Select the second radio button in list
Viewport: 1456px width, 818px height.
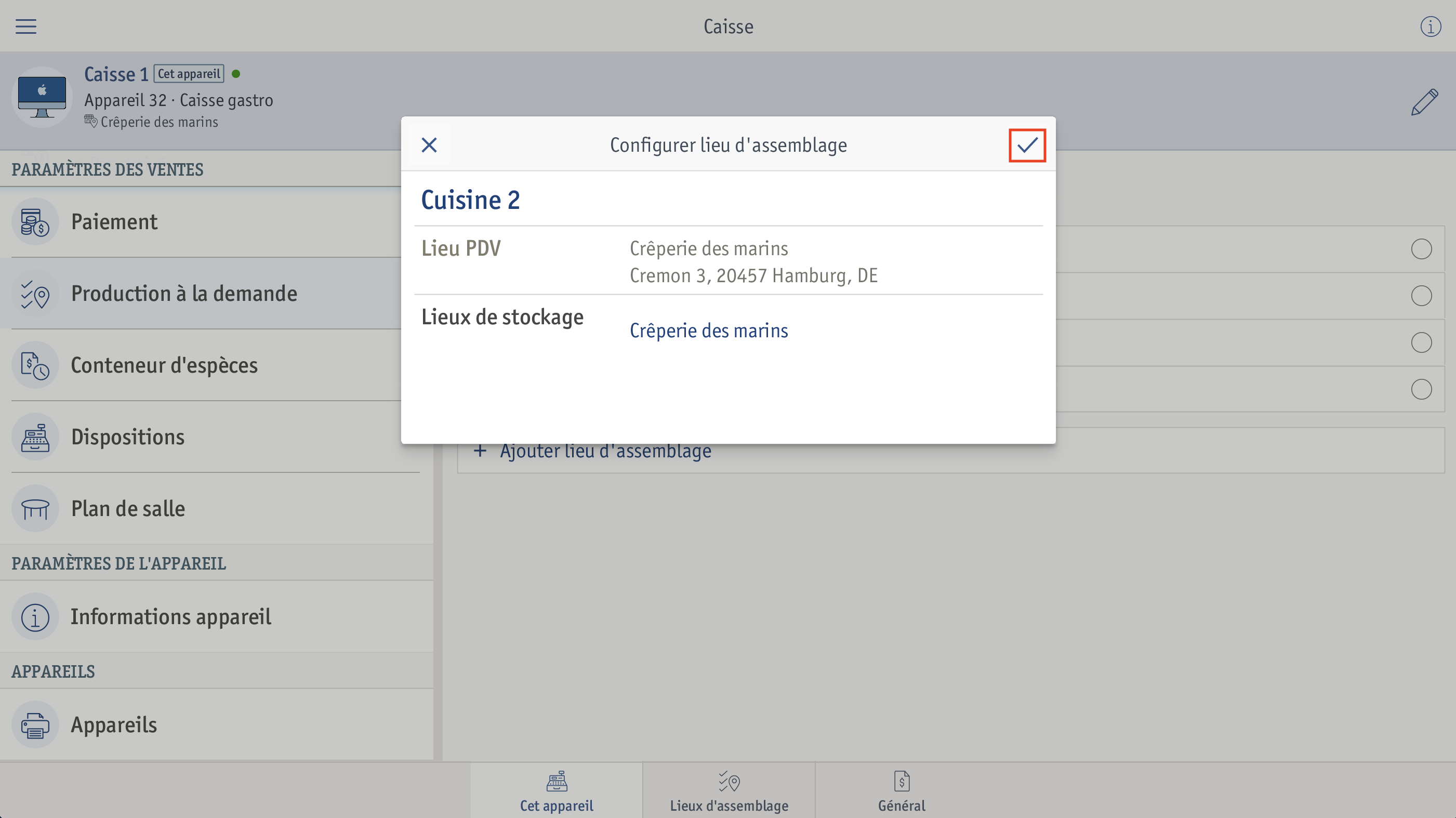click(x=1421, y=296)
